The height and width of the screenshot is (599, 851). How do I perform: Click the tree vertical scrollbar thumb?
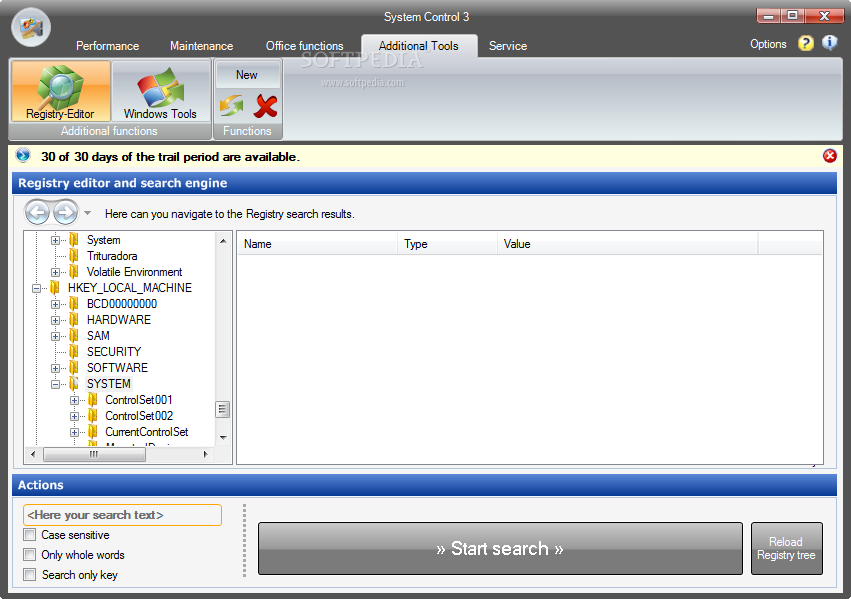click(x=223, y=409)
